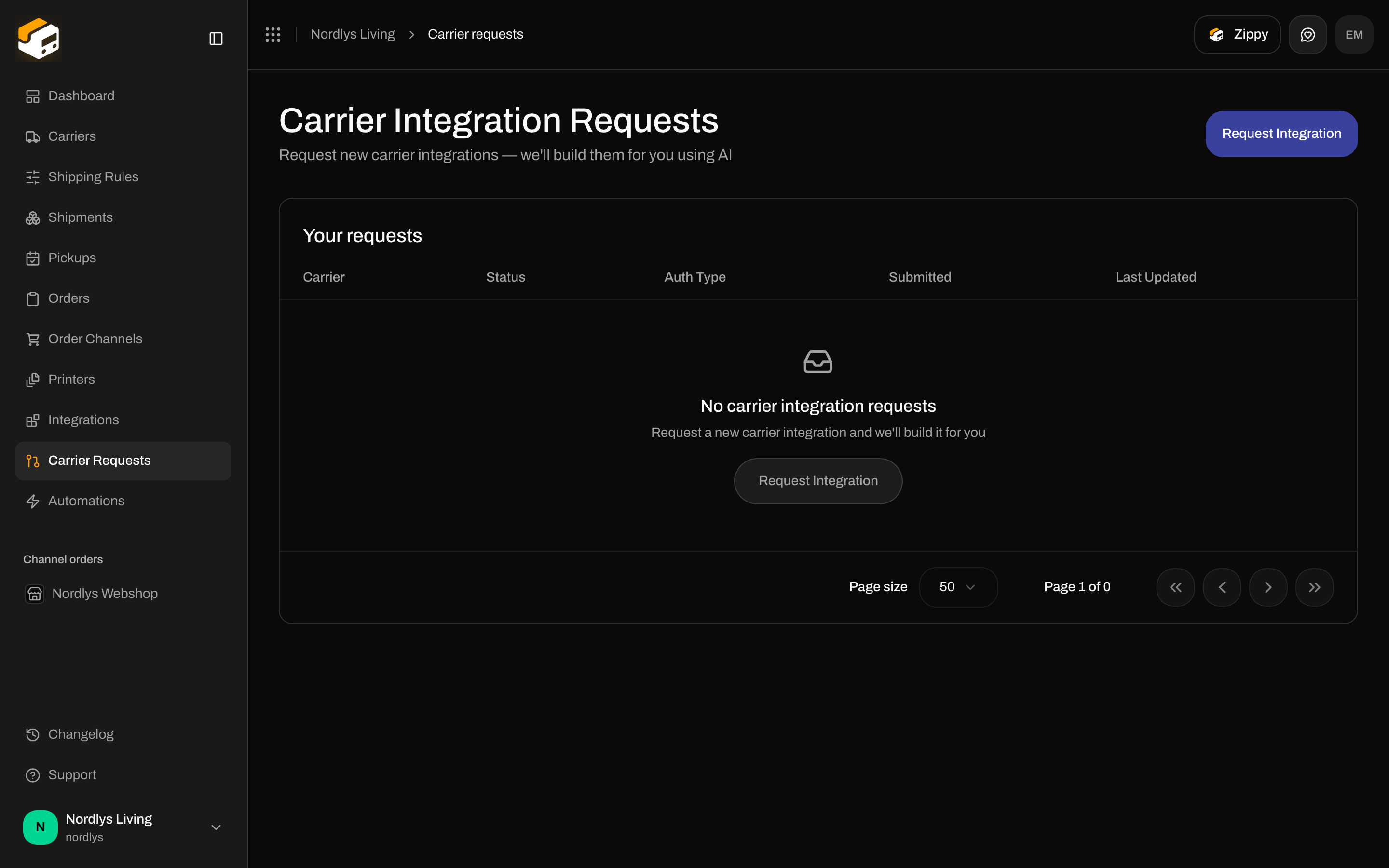Click the Nordlys Webshop store icon

tap(34, 594)
